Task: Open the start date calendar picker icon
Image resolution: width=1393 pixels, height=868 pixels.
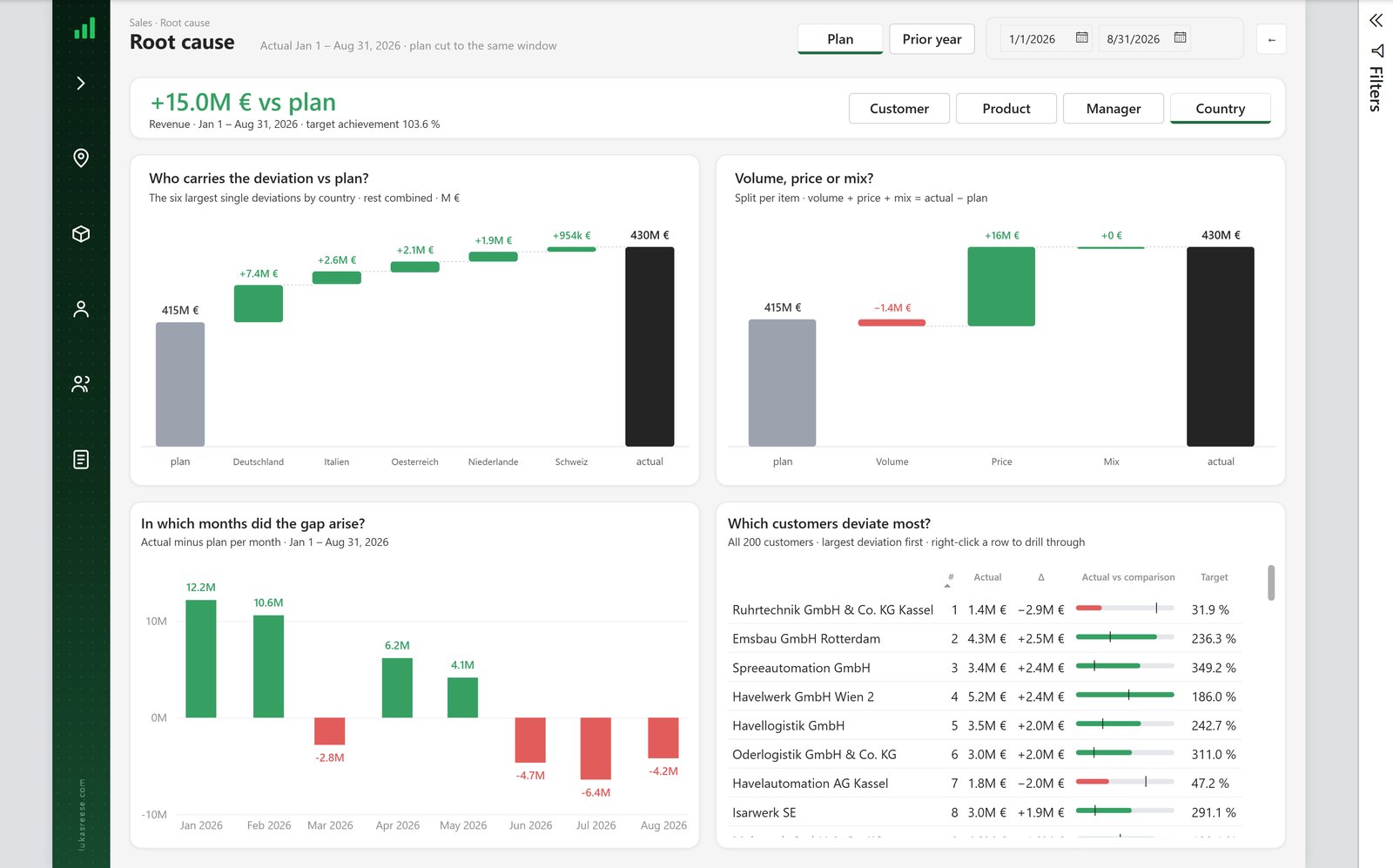Action: point(1082,37)
